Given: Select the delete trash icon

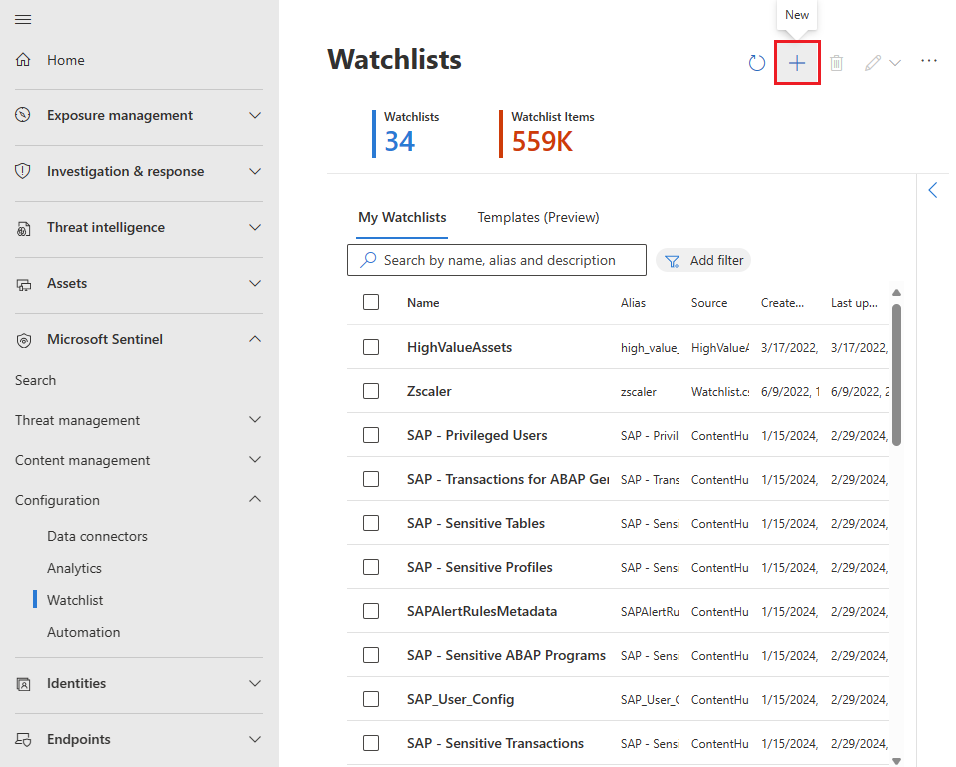Looking at the screenshot, I should point(837,62).
